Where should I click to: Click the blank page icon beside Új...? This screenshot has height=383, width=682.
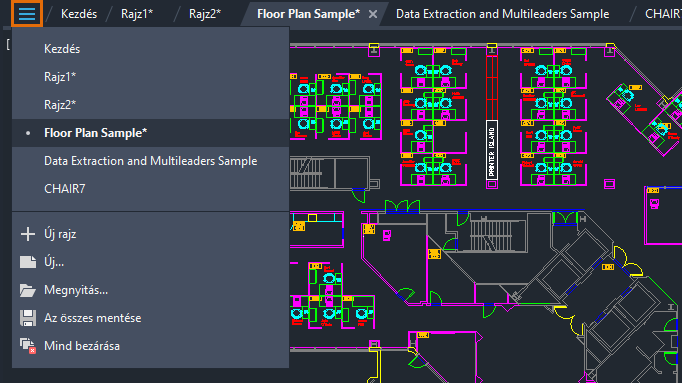click(x=28, y=262)
